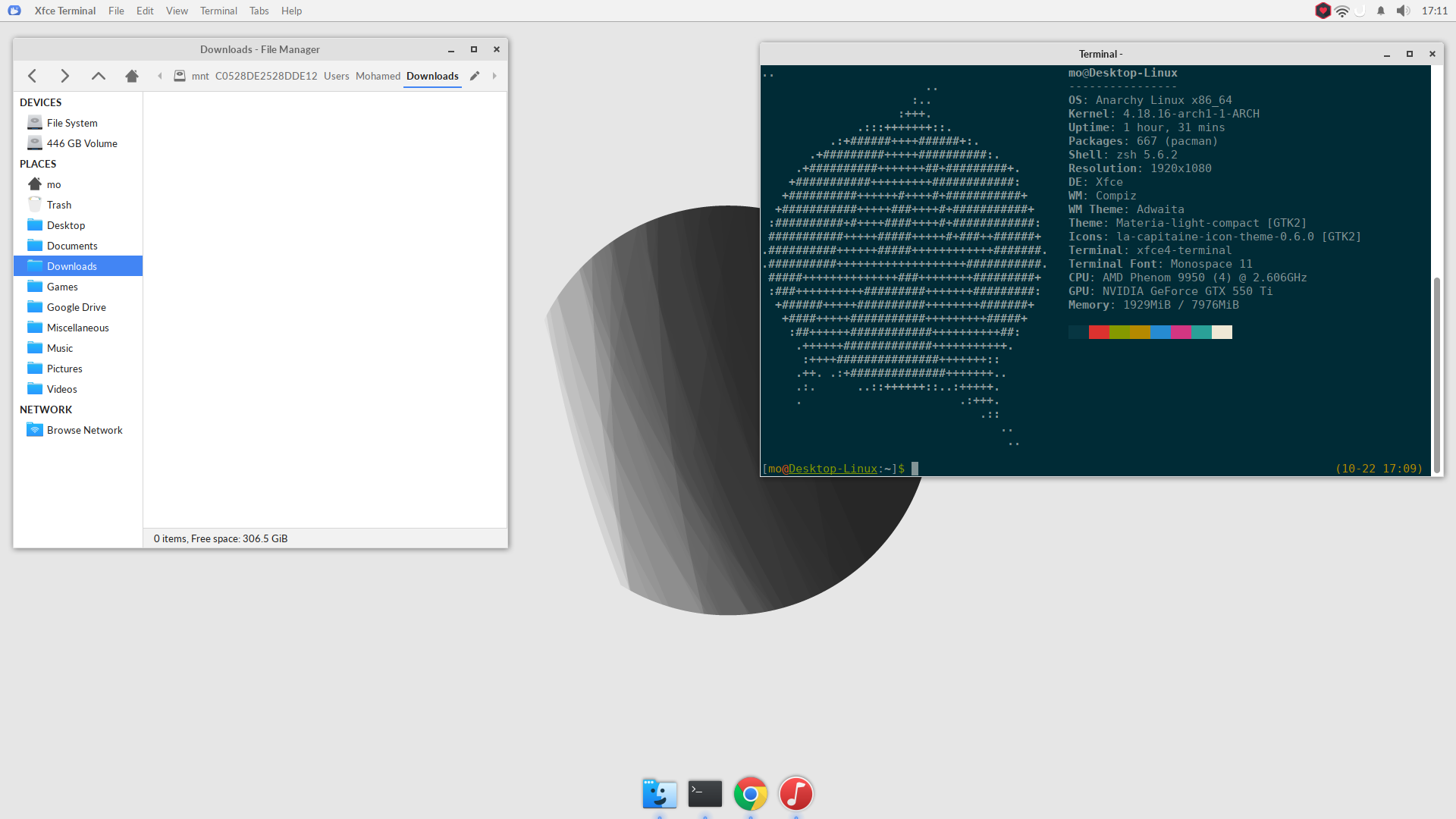
Task: Open the File menu
Action: point(116,11)
